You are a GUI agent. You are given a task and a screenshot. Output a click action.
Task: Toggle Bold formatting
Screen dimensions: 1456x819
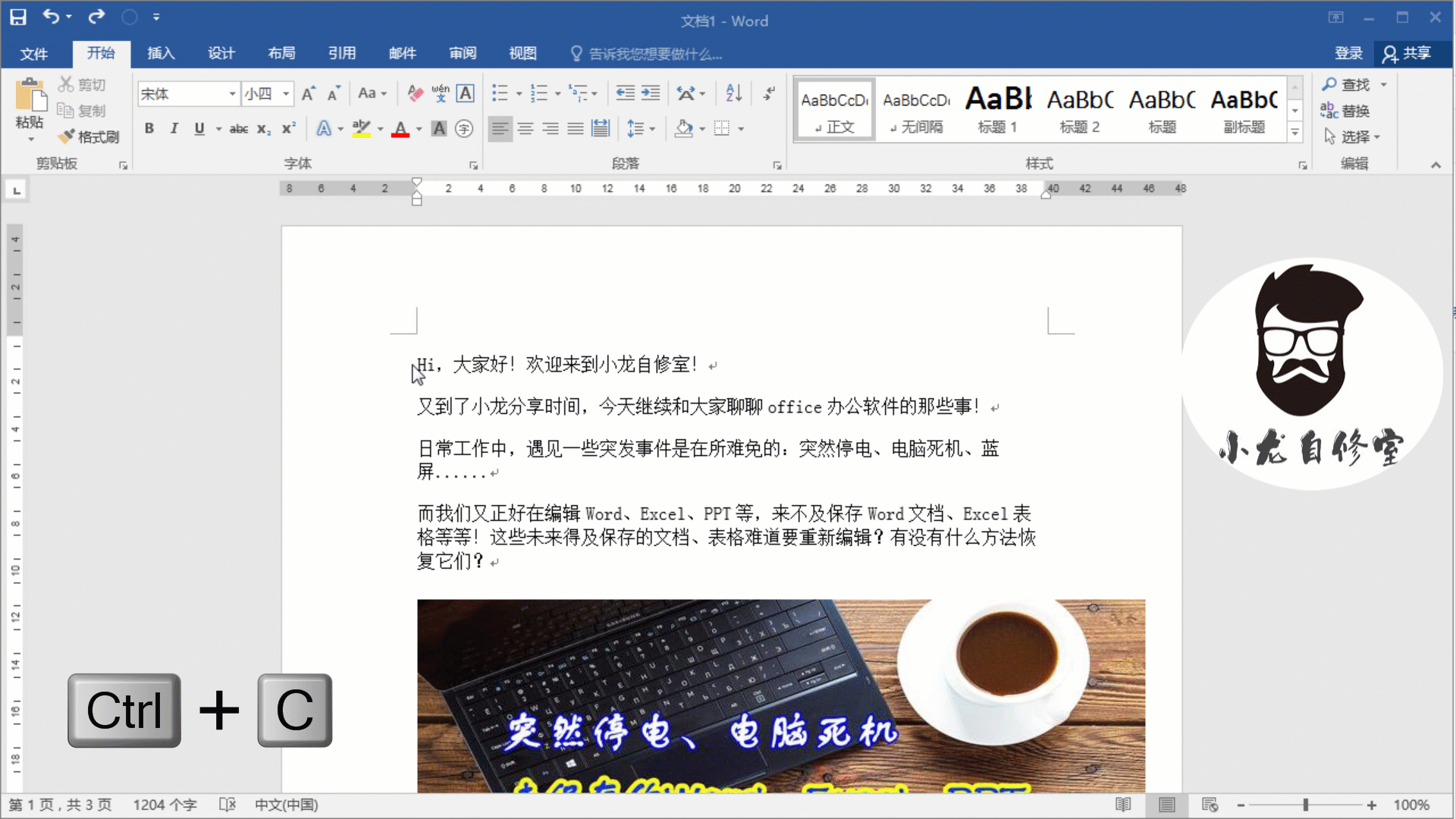click(x=149, y=129)
